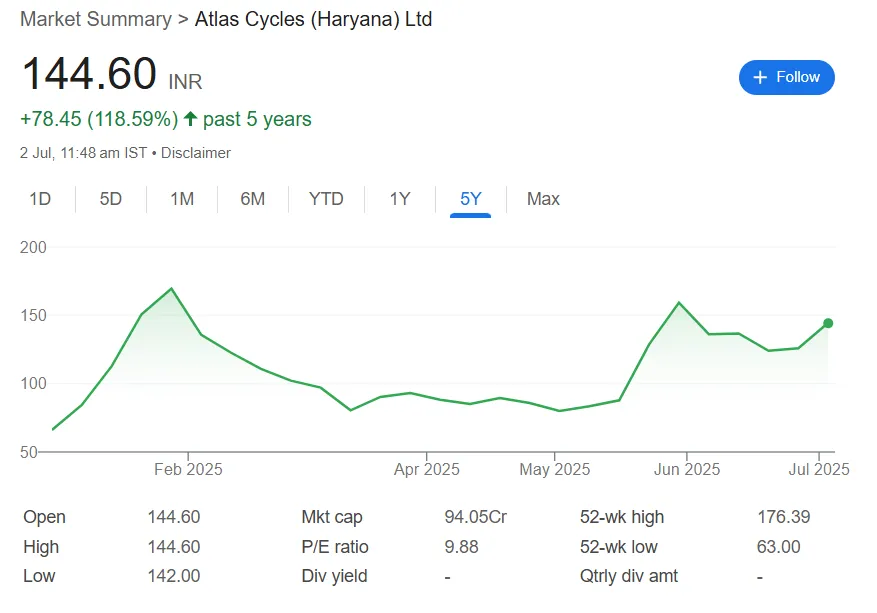
Task: Click the 52-wk low label
Action: coord(619,546)
